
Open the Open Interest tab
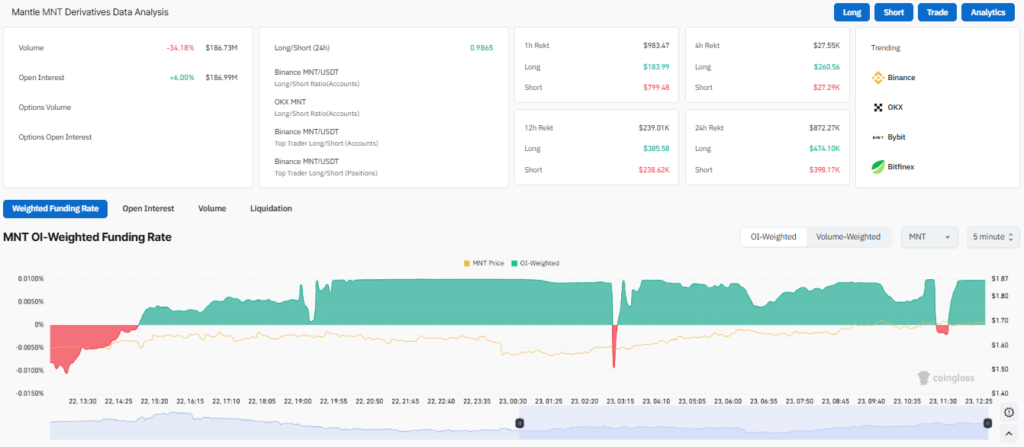click(148, 209)
